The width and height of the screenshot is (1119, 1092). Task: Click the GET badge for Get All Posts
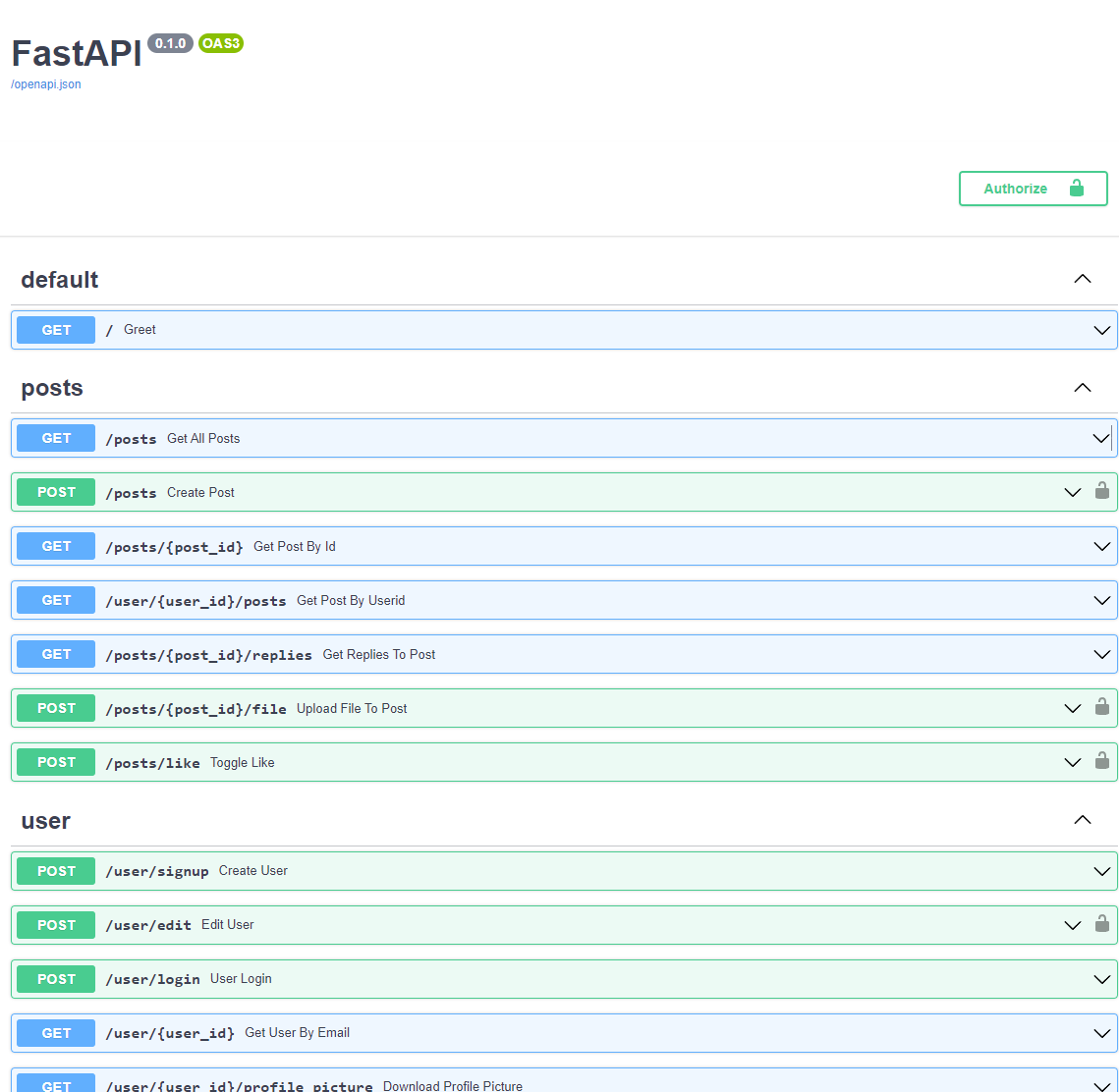[56, 438]
